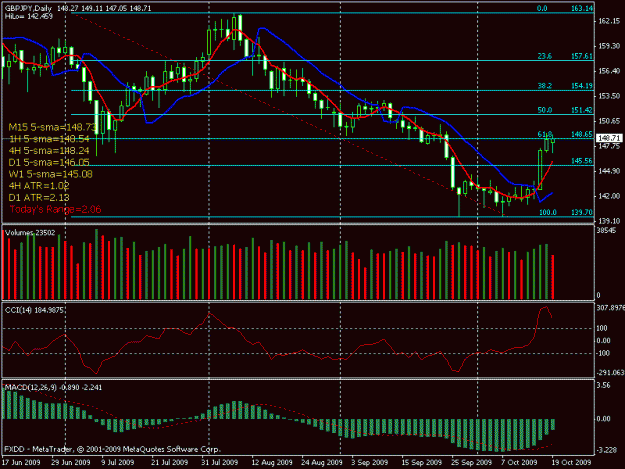The width and height of the screenshot is (625, 469).
Task: Select the 145.56 Fibonacci level label
Action: pos(582,161)
